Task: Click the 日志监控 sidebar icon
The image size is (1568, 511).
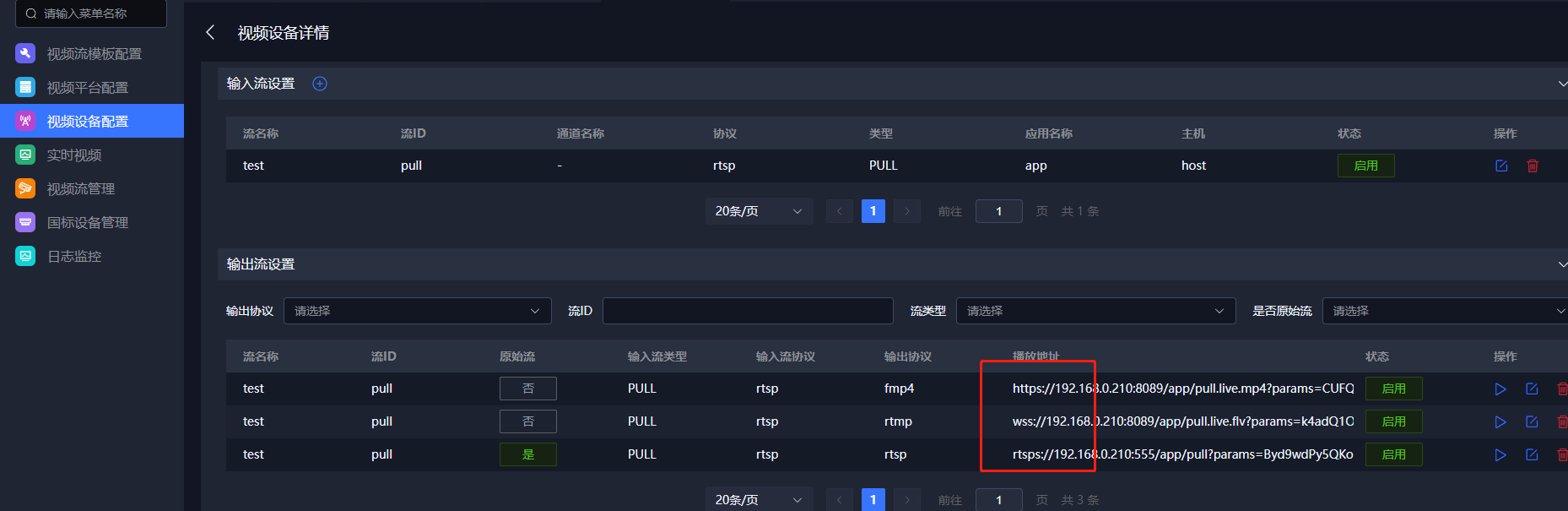Action: coord(25,256)
